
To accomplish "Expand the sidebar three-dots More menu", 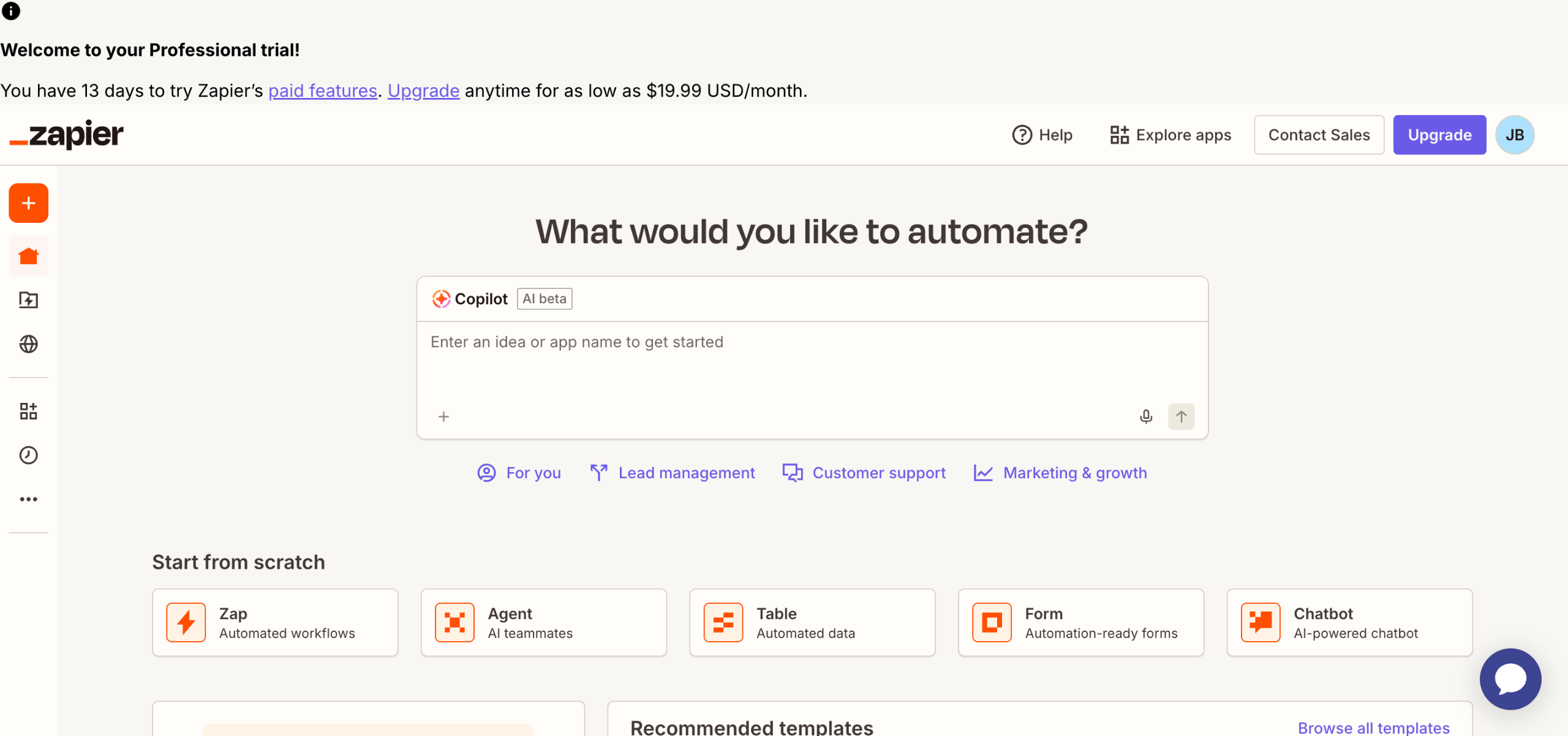I will pyautogui.click(x=28, y=499).
